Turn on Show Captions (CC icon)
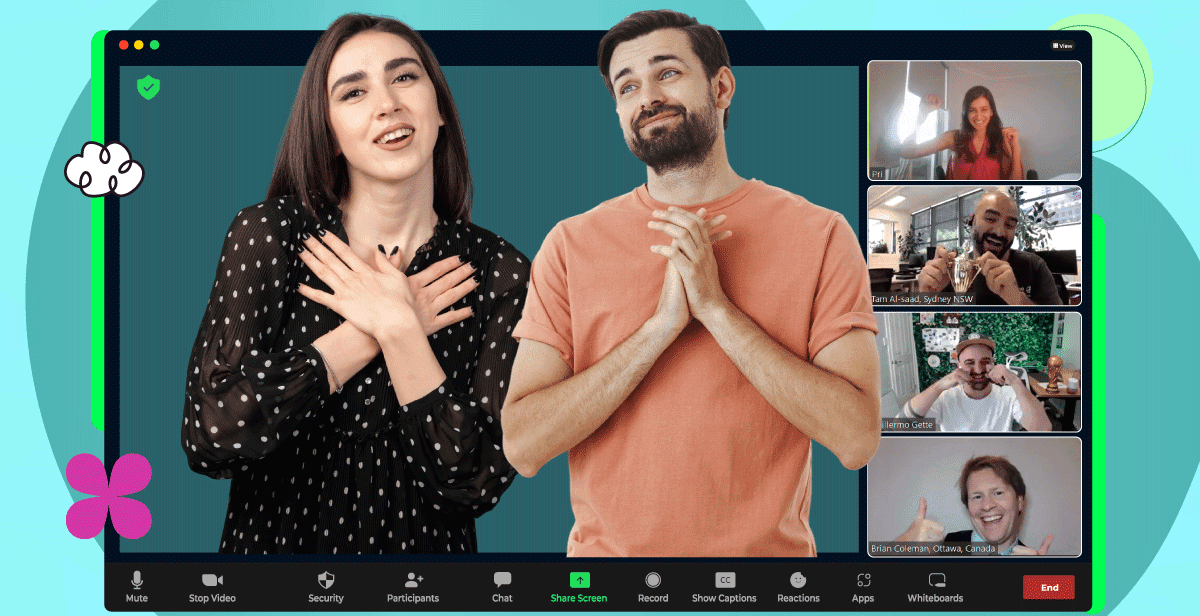Screen dimensions: 1200x616 point(724,587)
